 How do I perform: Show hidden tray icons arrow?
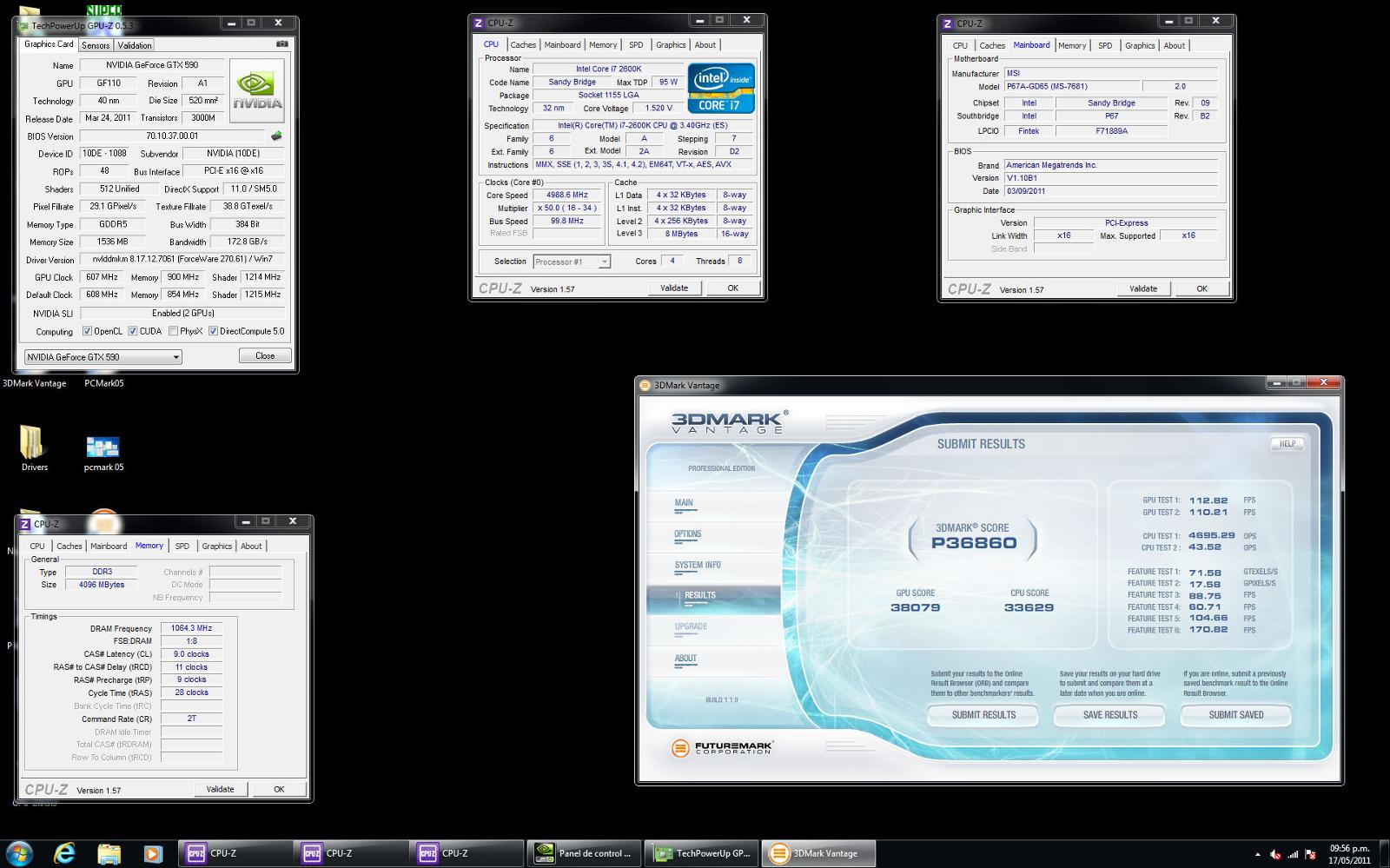(x=1258, y=854)
